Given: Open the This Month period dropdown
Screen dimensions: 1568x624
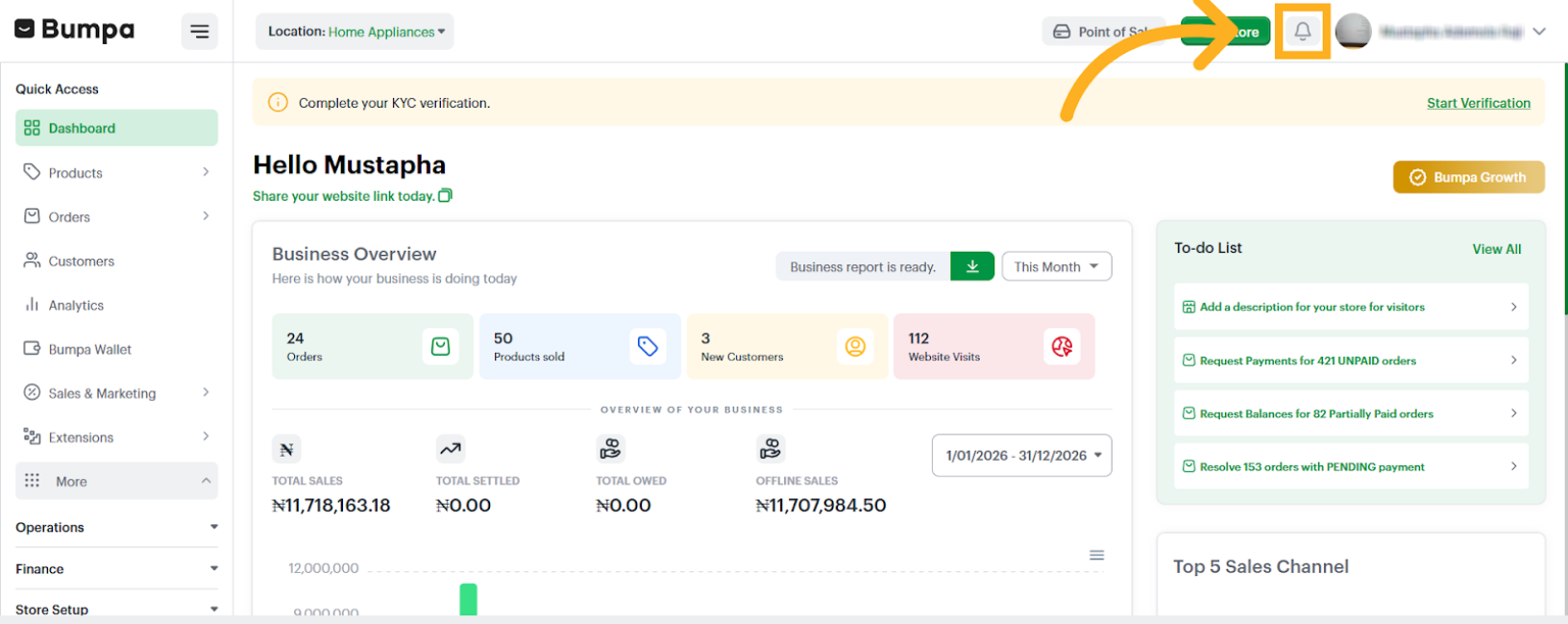Looking at the screenshot, I should [x=1056, y=266].
